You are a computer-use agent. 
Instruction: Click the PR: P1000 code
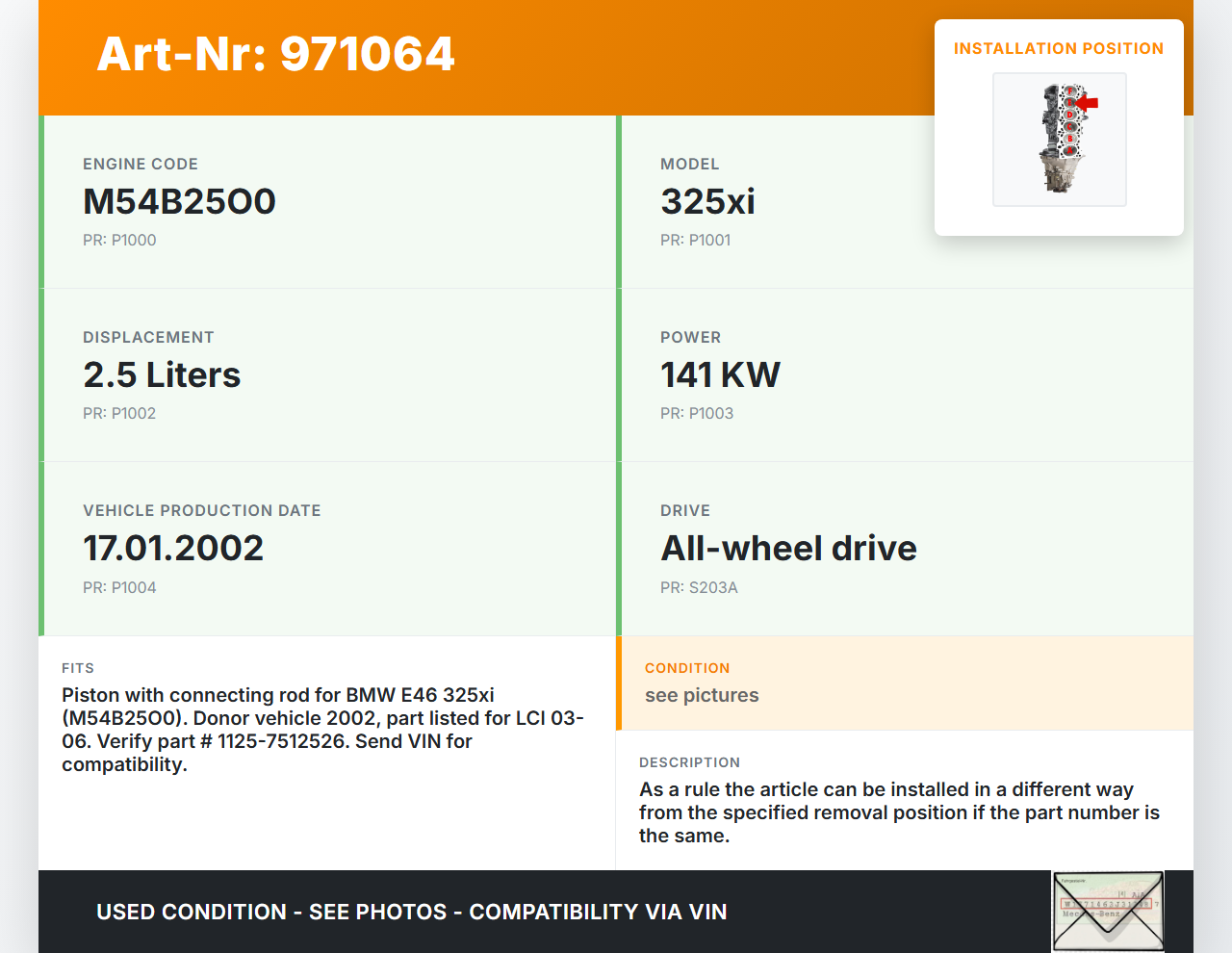pyautogui.click(x=119, y=240)
